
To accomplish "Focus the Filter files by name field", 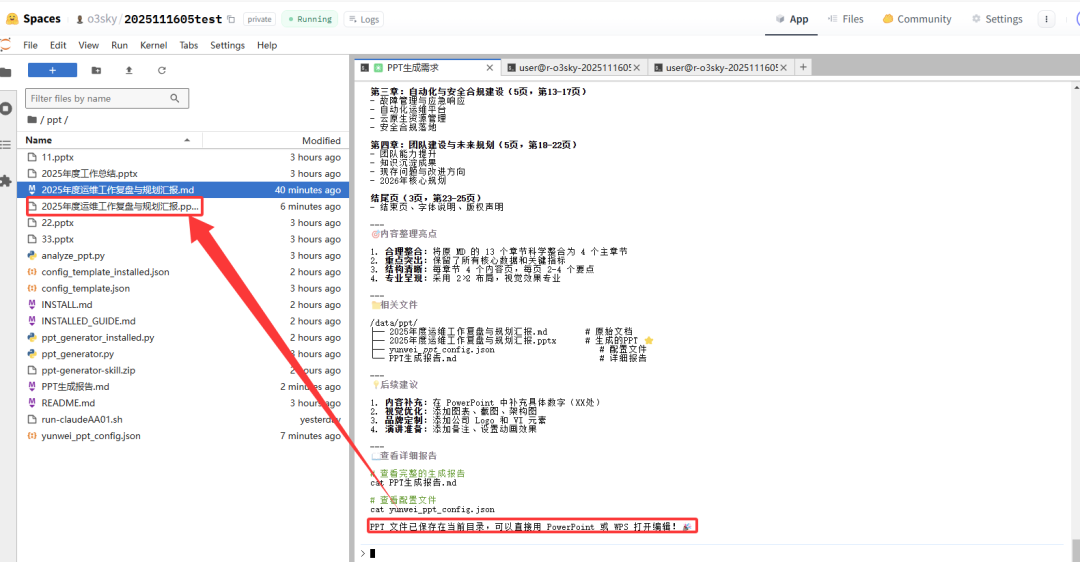I will click(x=107, y=98).
